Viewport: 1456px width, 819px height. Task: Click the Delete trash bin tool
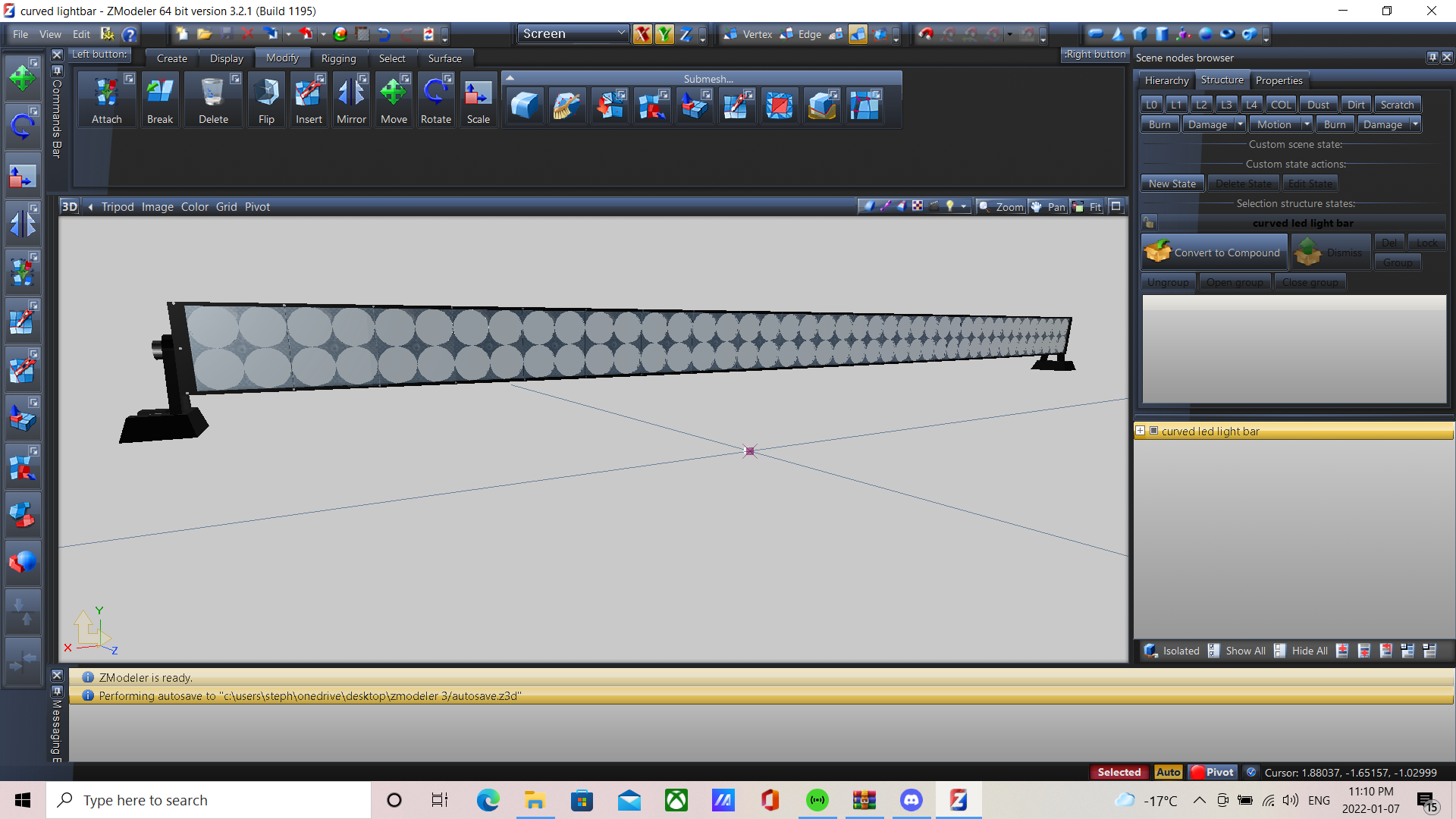pyautogui.click(x=213, y=99)
